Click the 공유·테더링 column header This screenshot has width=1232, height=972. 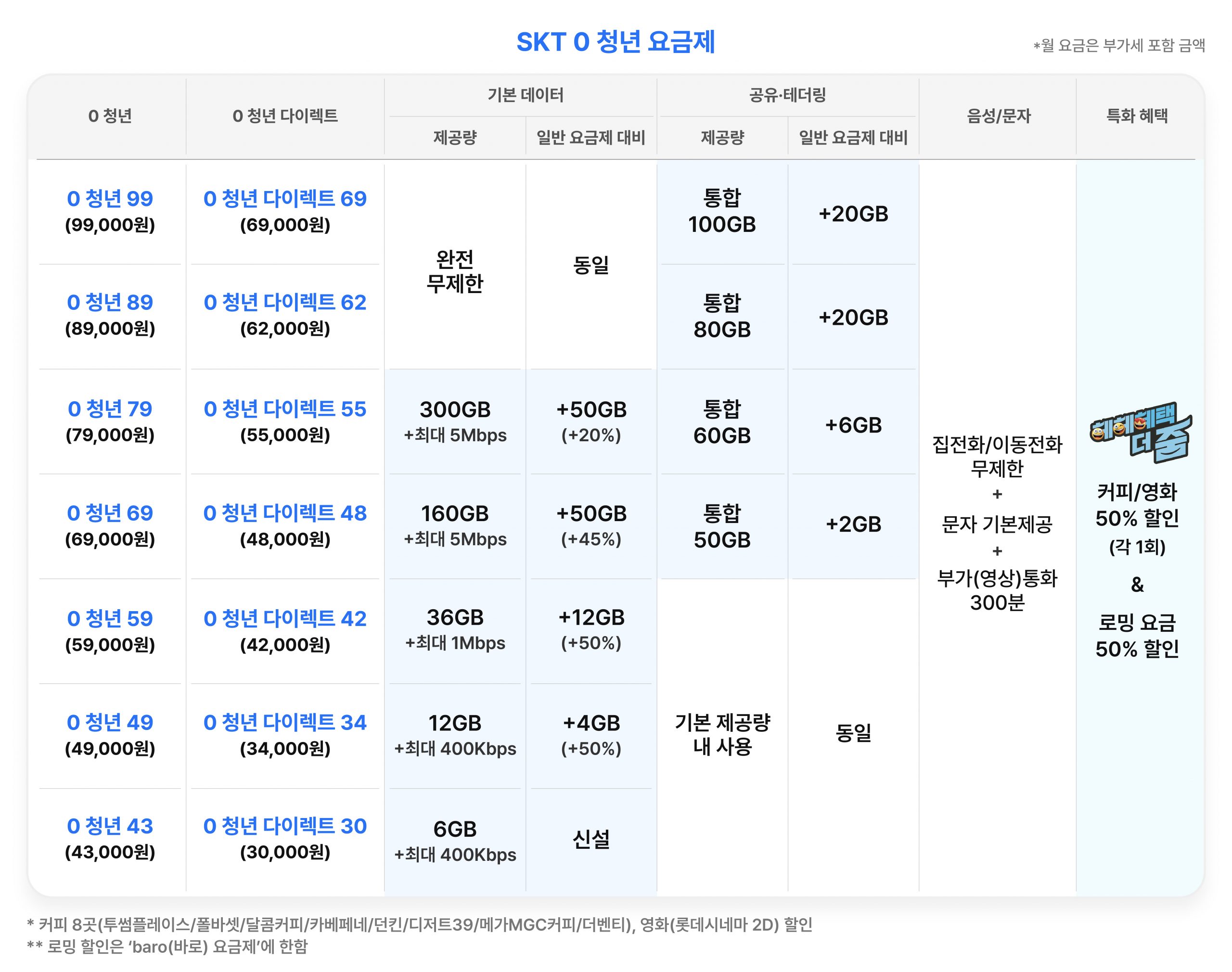pos(787,95)
